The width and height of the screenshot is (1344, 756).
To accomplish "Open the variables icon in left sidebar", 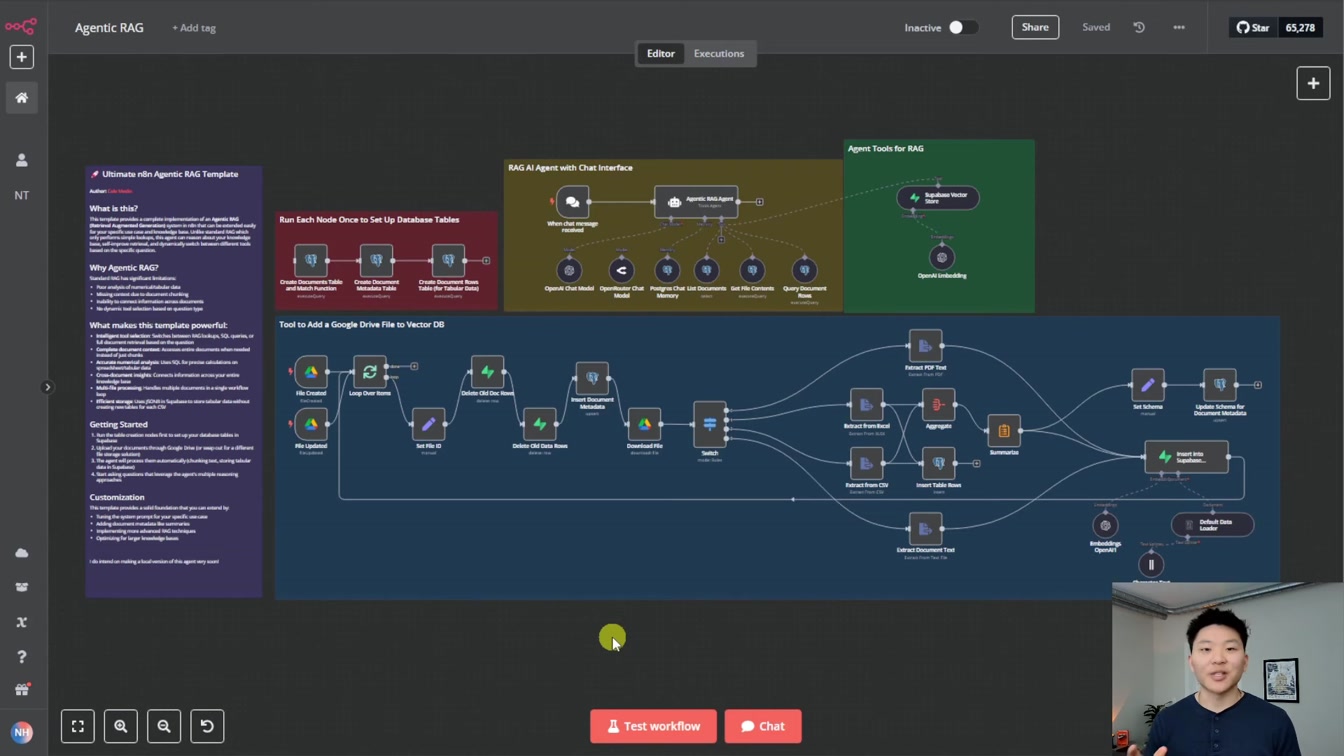I will [21, 622].
